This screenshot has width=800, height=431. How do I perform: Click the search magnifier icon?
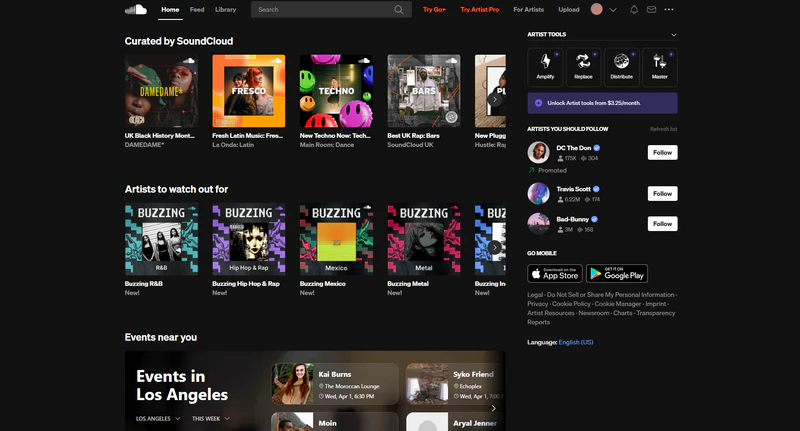pos(398,10)
